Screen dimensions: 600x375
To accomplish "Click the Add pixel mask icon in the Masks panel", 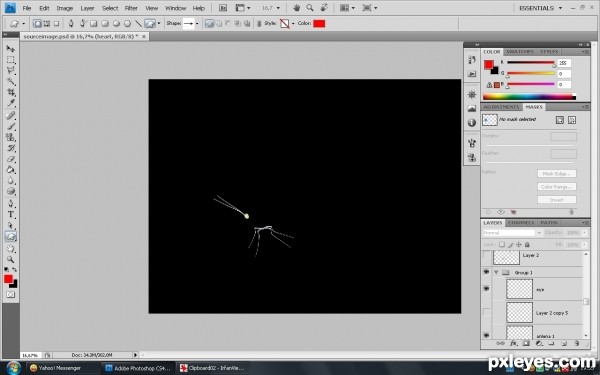I will pos(560,120).
